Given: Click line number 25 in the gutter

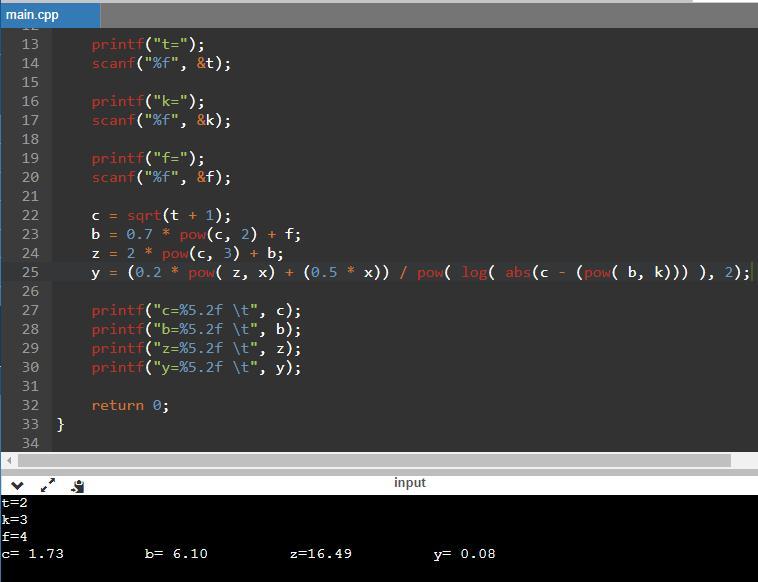Looking at the screenshot, I should point(29,272).
